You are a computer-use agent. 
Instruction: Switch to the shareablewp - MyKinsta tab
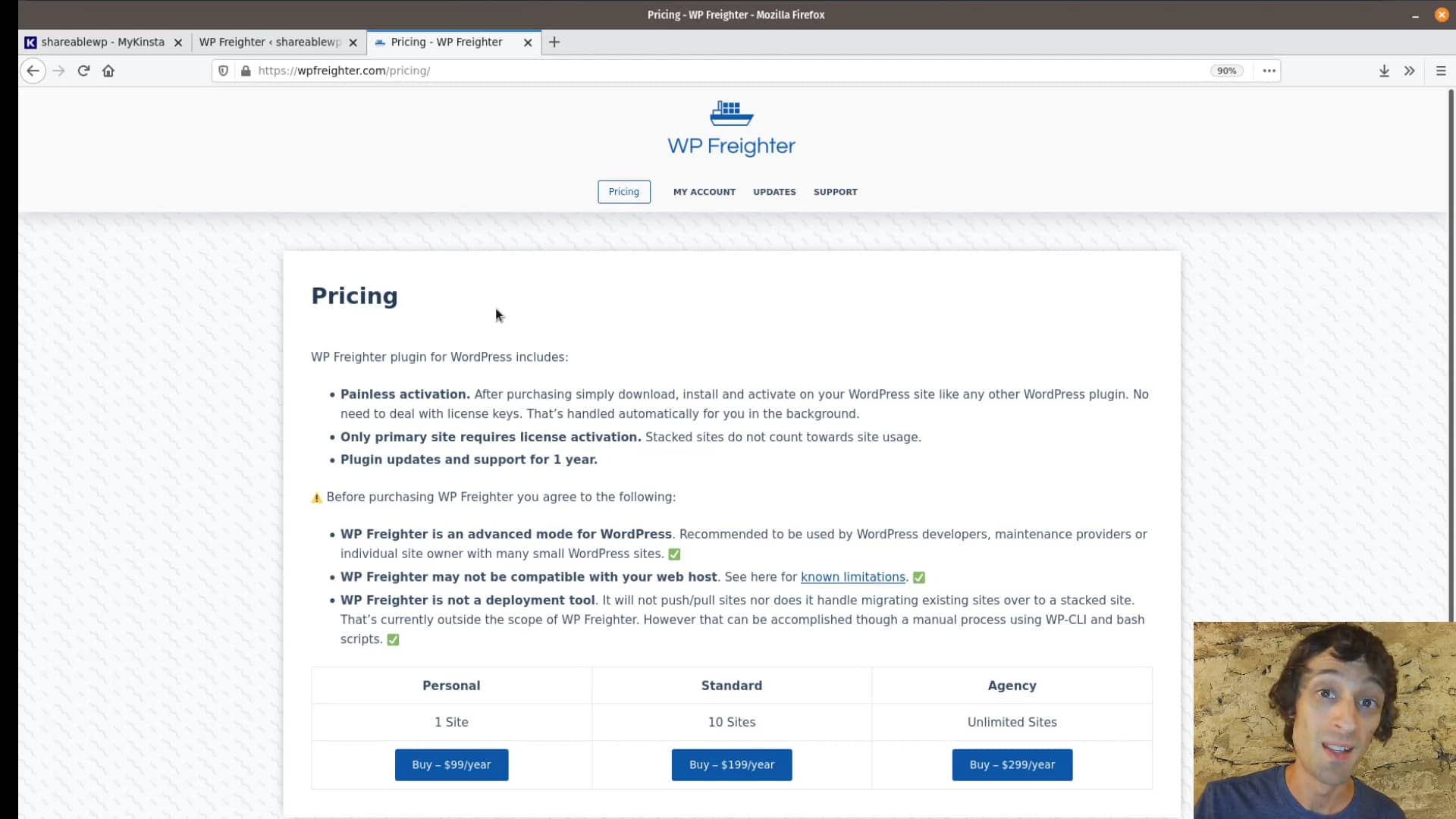click(x=105, y=42)
